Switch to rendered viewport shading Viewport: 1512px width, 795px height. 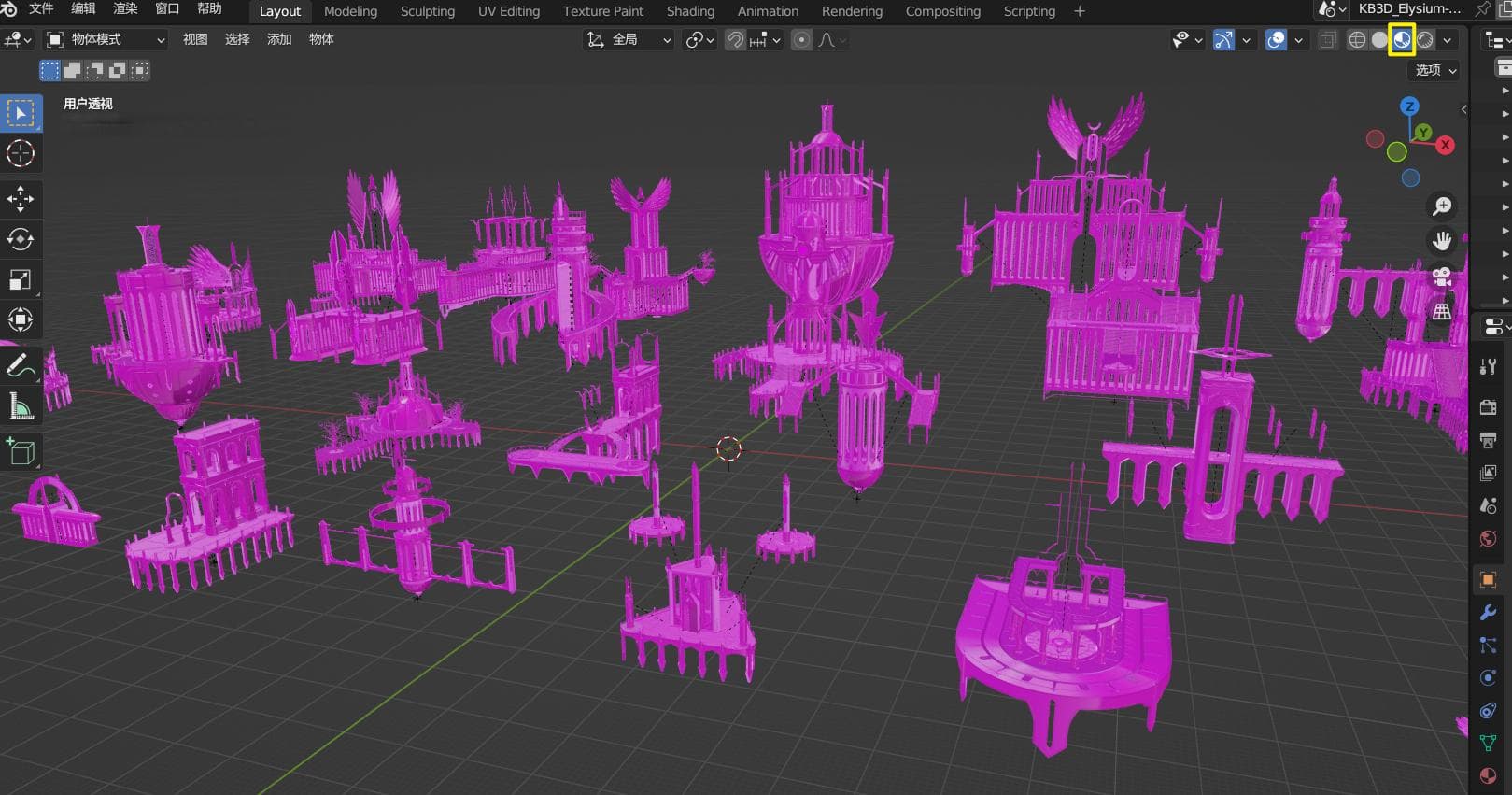1424,40
